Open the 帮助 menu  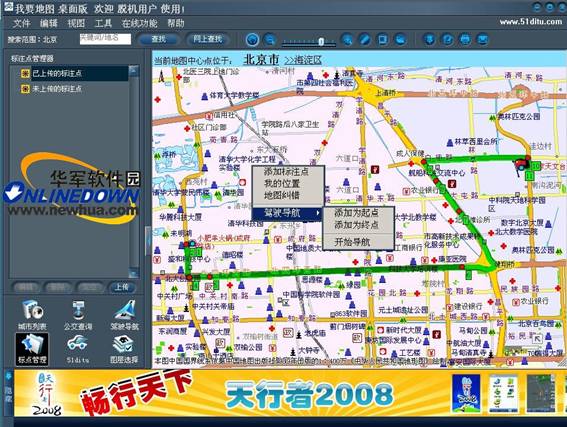(x=176, y=24)
